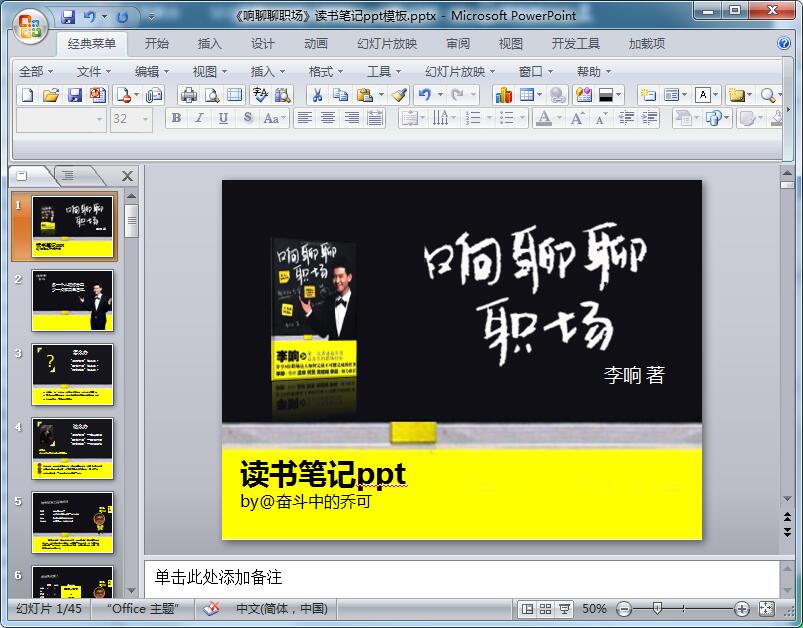Open the 审阅 ribbon tab

457,44
